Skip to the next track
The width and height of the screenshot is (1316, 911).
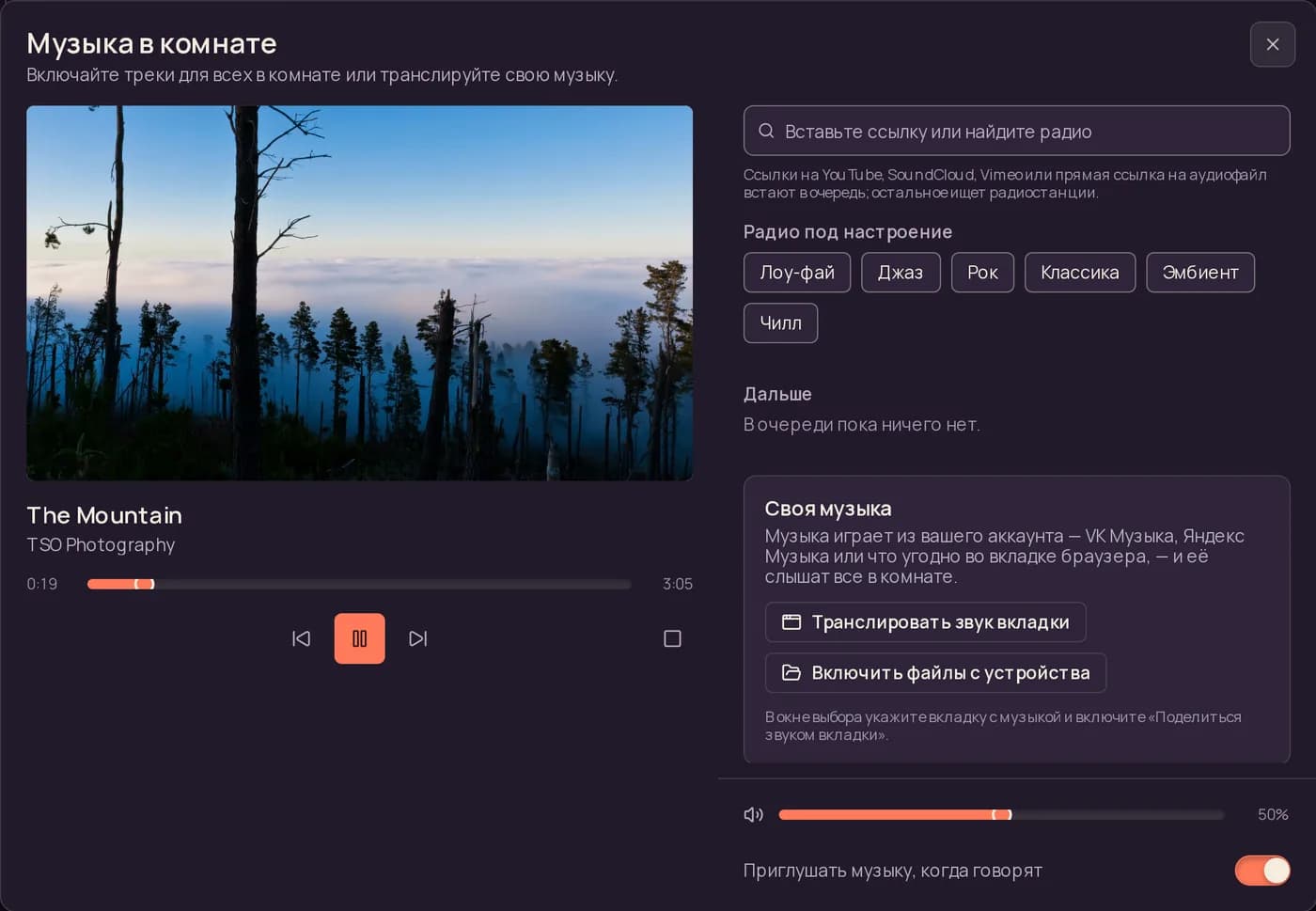coord(418,638)
